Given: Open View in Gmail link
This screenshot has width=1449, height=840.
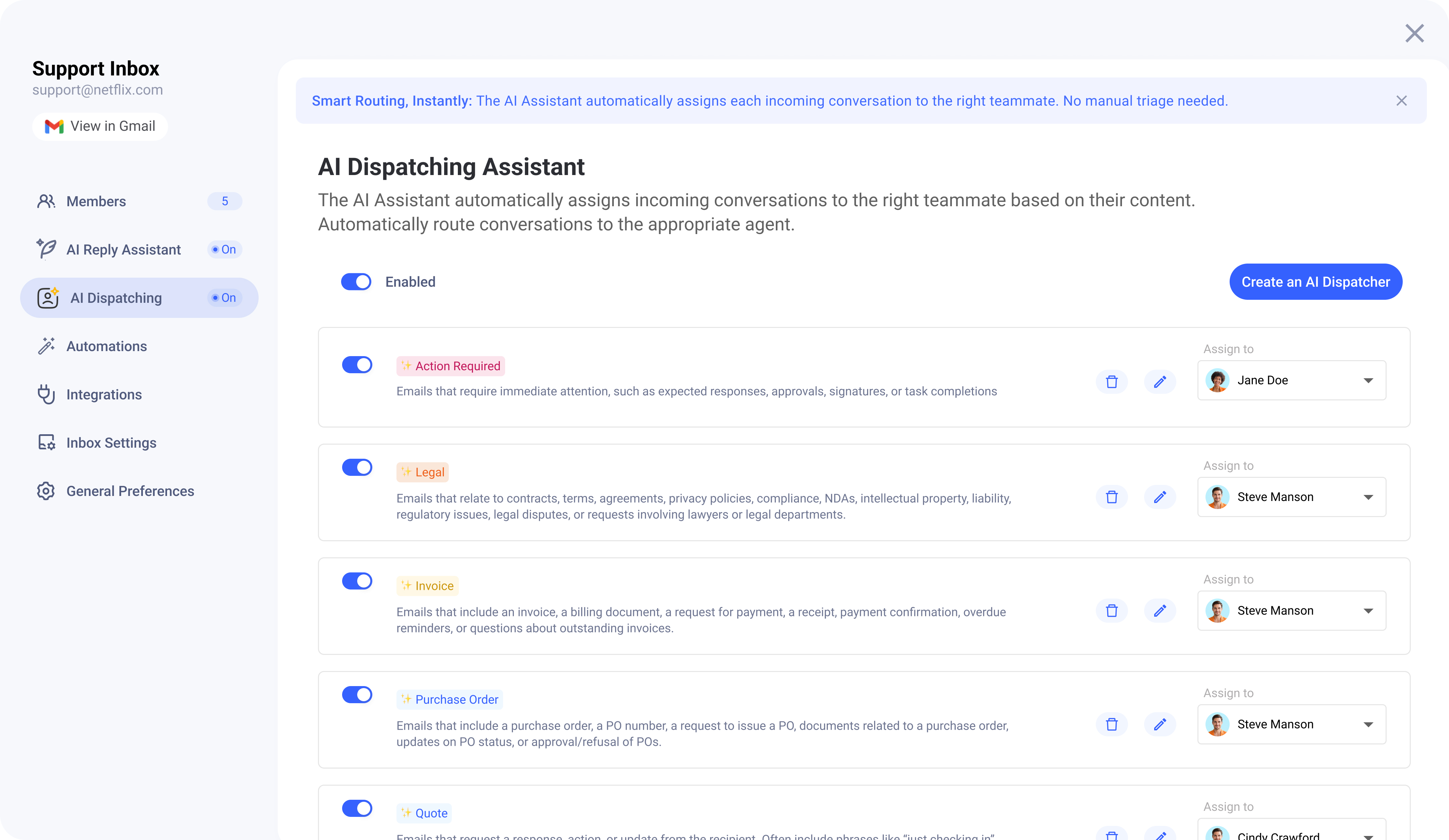Looking at the screenshot, I should tap(100, 126).
